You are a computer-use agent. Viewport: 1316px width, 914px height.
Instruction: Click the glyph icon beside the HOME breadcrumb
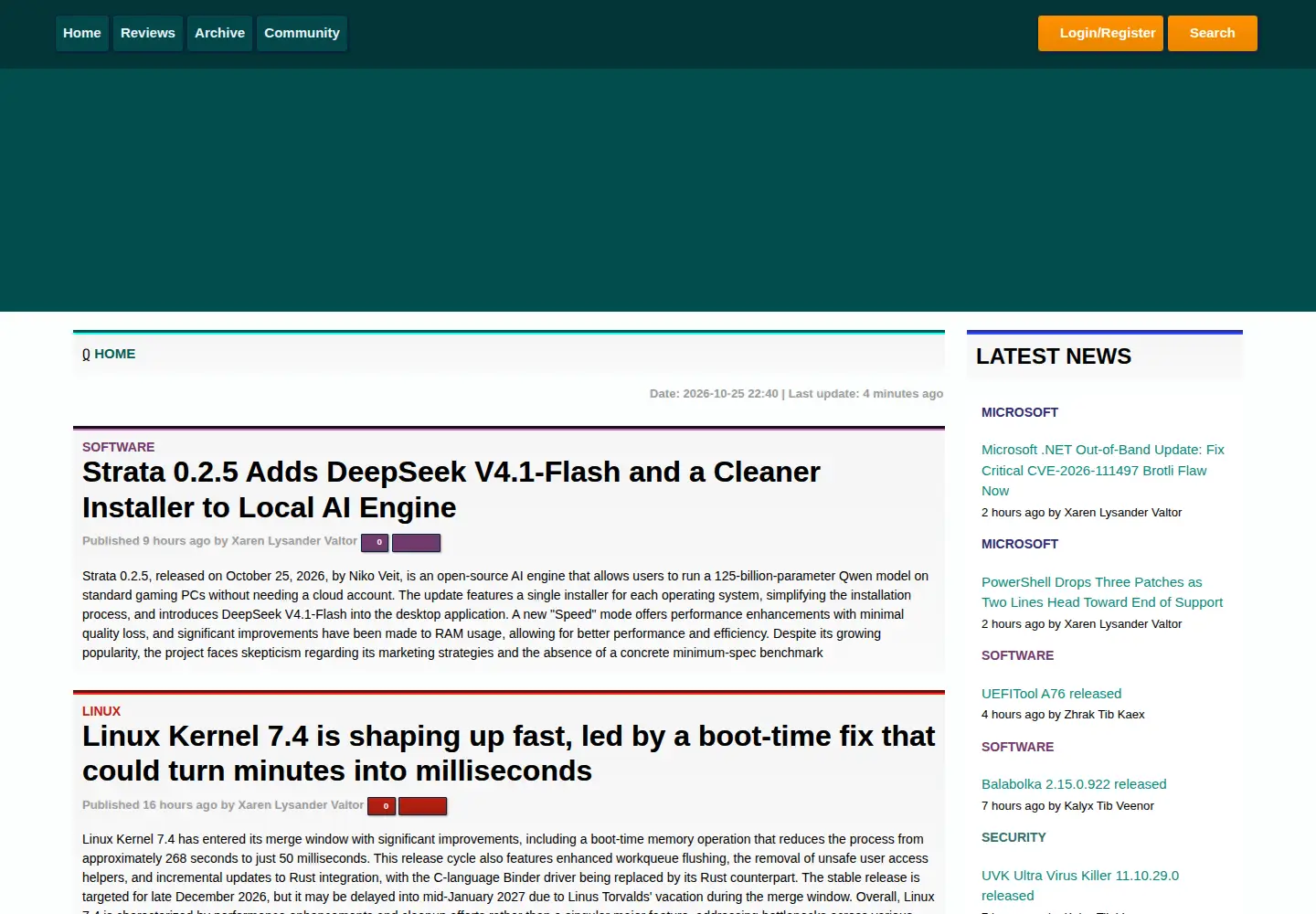[86, 355]
